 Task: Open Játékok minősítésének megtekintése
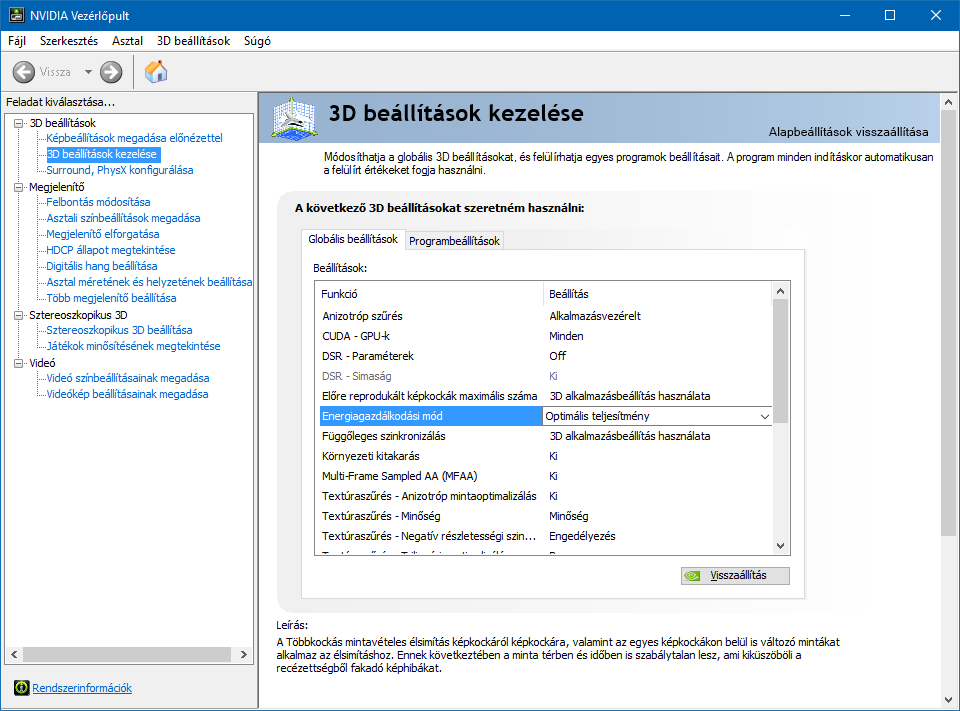[133, 346]
